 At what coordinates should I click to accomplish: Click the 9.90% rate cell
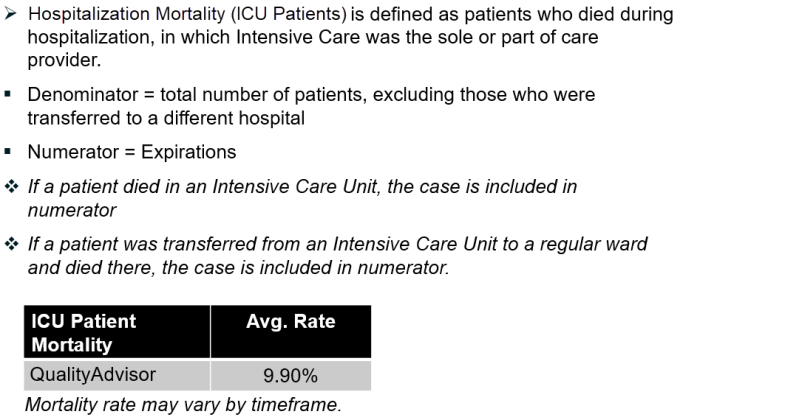[290, 376]
